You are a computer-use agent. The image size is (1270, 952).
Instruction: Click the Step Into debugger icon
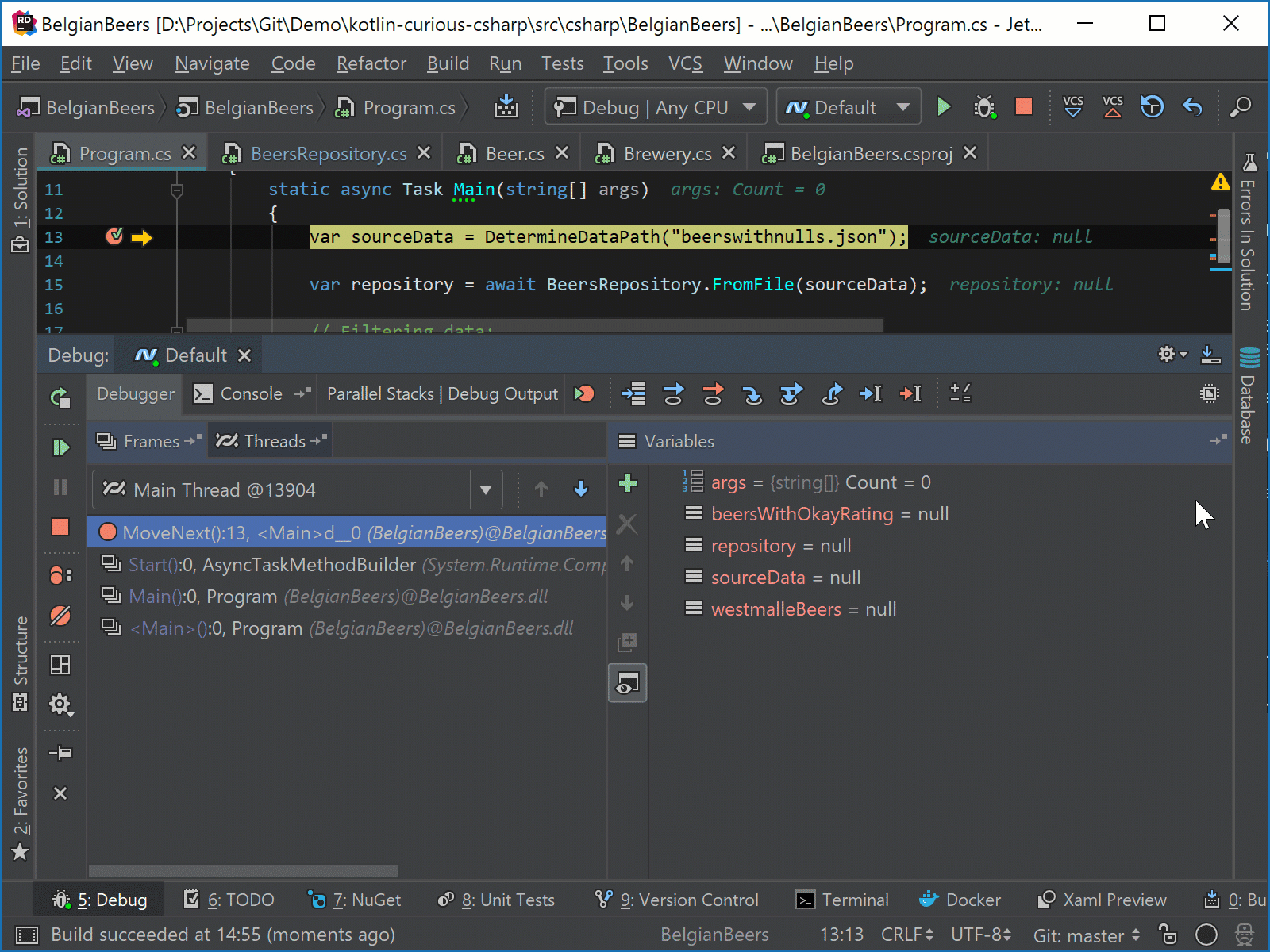(x=752, y=393)
